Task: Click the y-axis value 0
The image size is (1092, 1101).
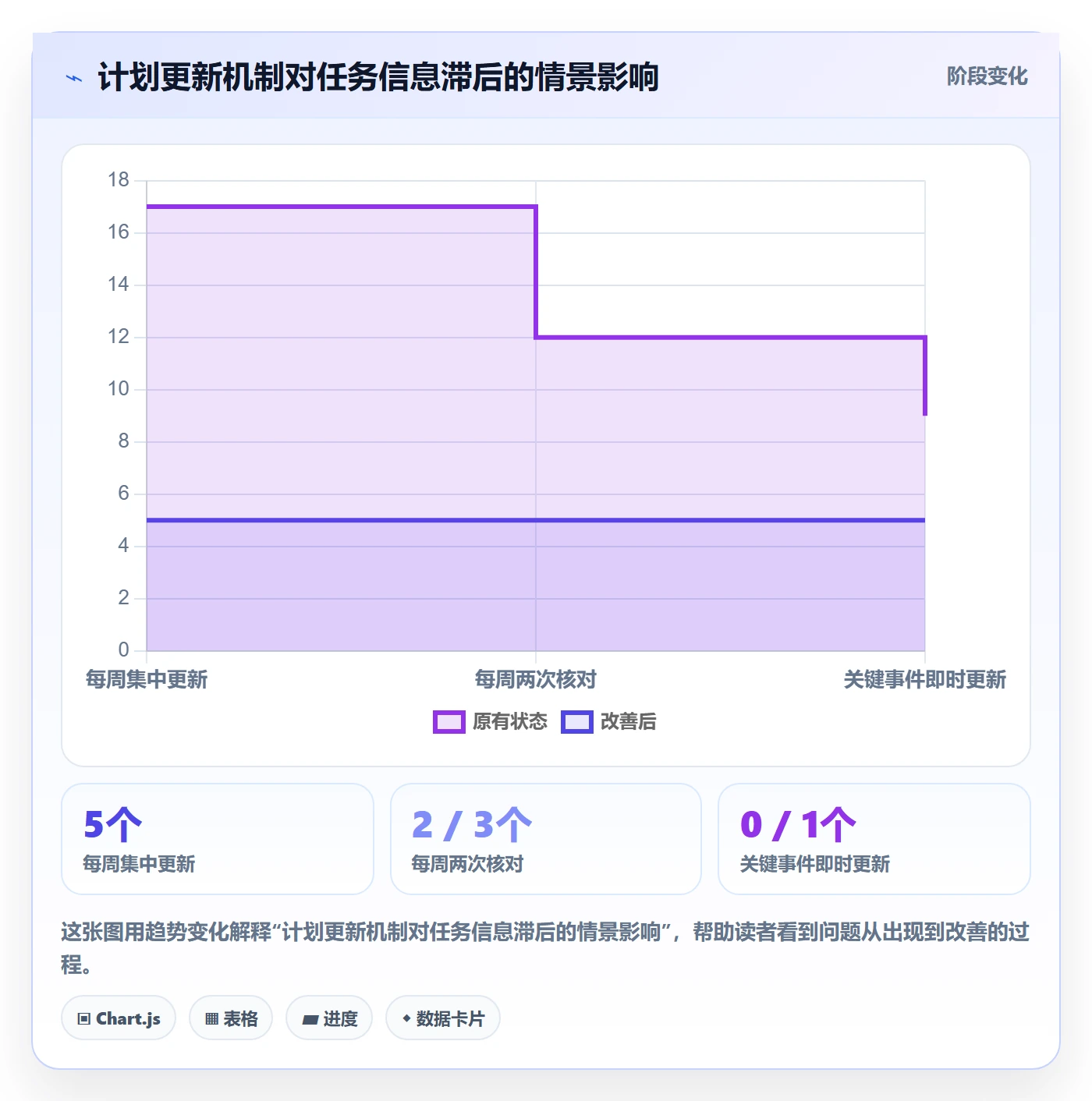Action: tap(123, 650)
